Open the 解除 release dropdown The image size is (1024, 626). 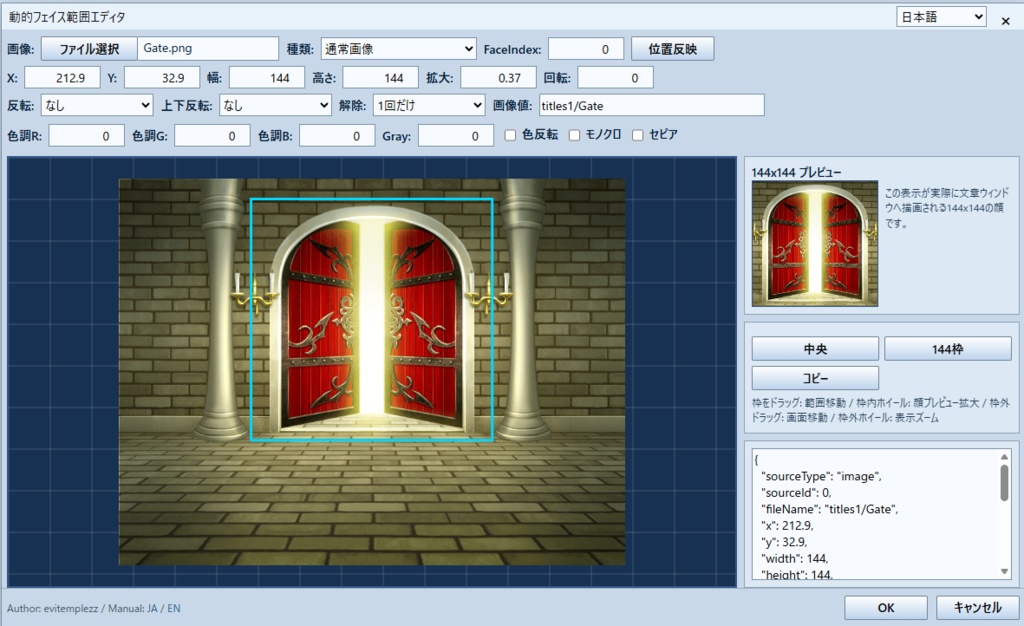[x=429, y=105]
